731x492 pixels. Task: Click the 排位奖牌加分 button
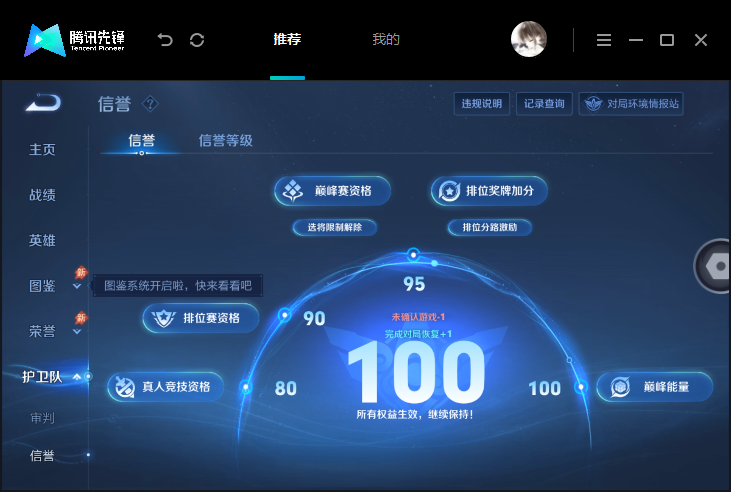tap(489, 191)
